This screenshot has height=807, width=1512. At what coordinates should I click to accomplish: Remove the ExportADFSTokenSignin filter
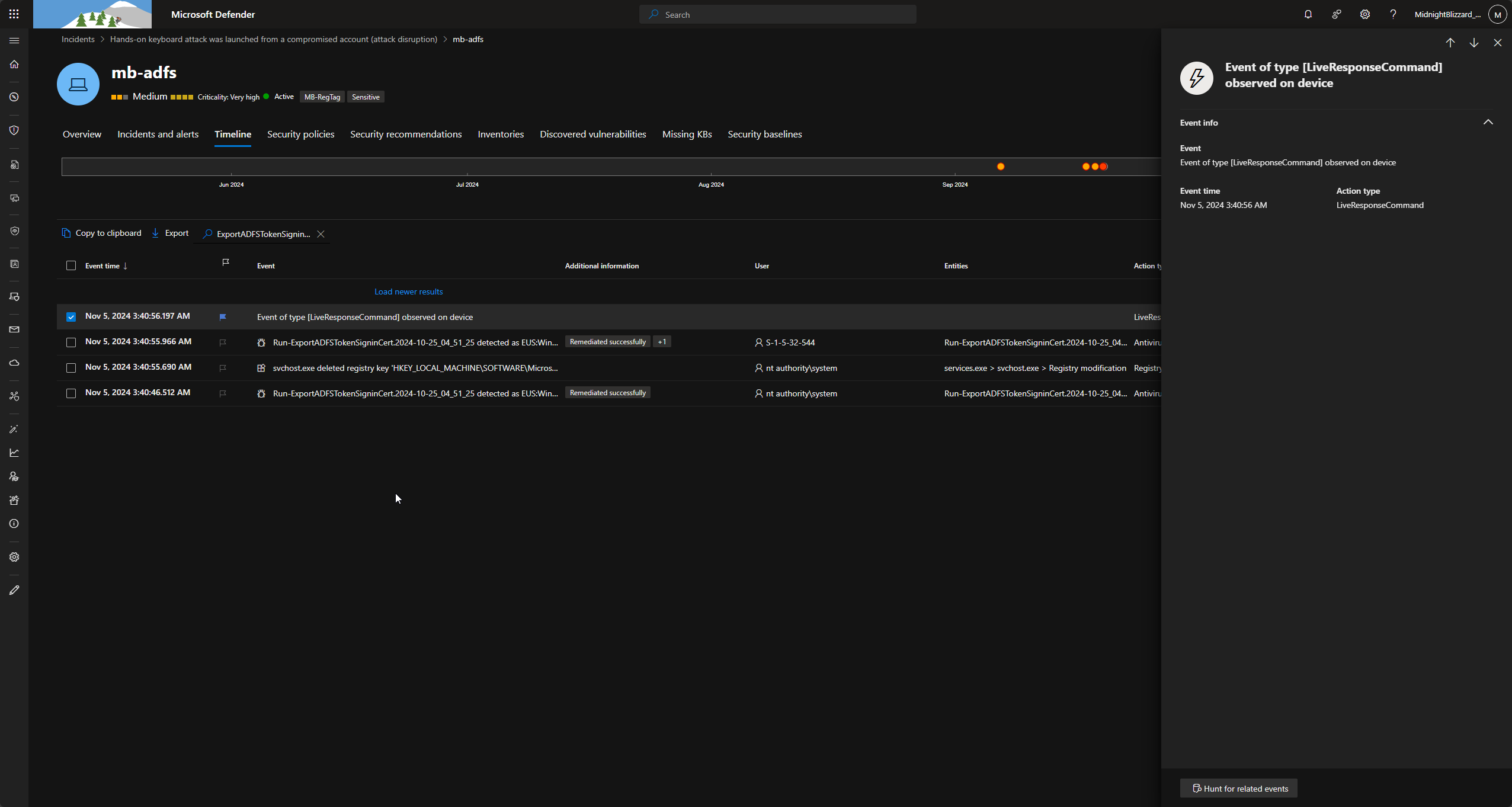[x=321, y=233]
